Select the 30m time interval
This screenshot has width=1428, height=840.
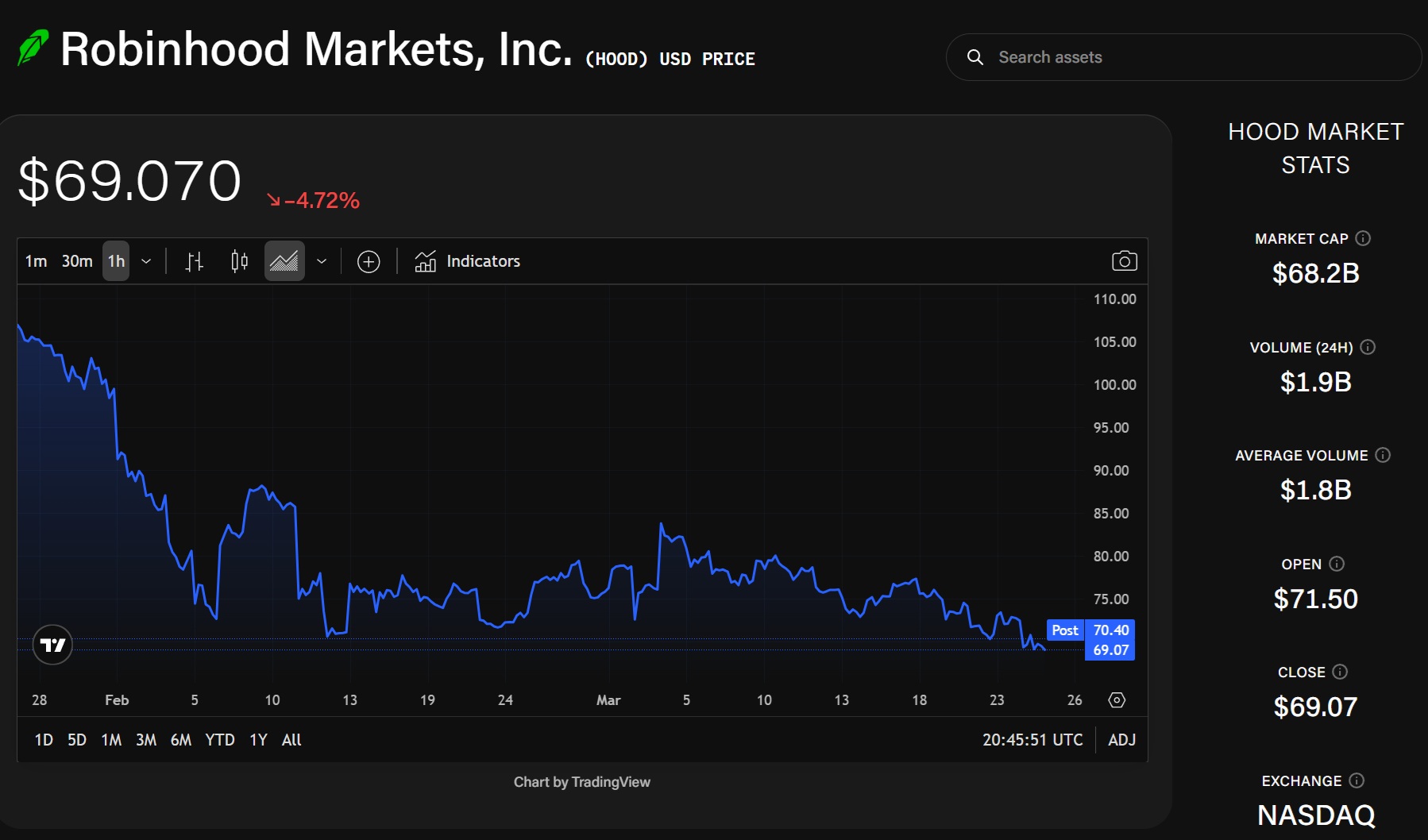(x=77, y=261)
